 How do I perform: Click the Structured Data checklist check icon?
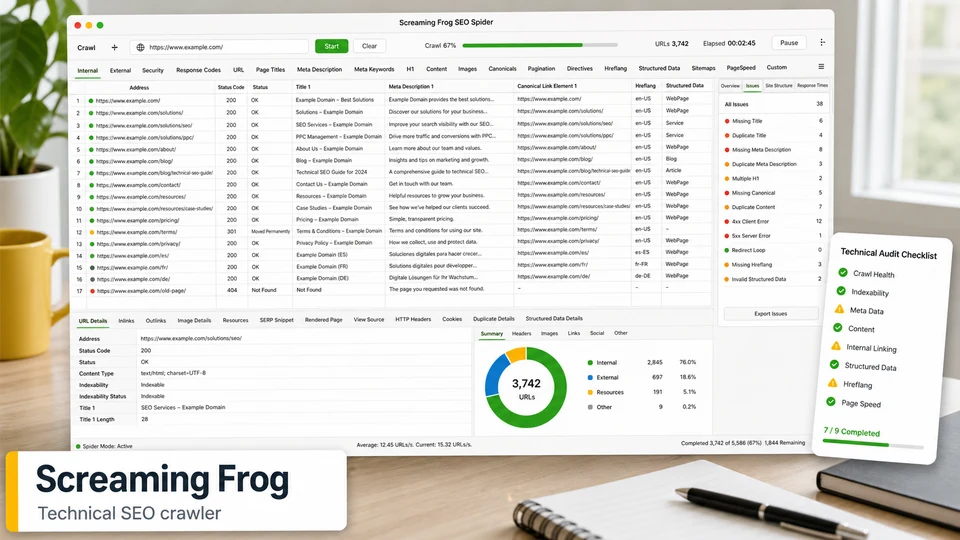point(834,364)
